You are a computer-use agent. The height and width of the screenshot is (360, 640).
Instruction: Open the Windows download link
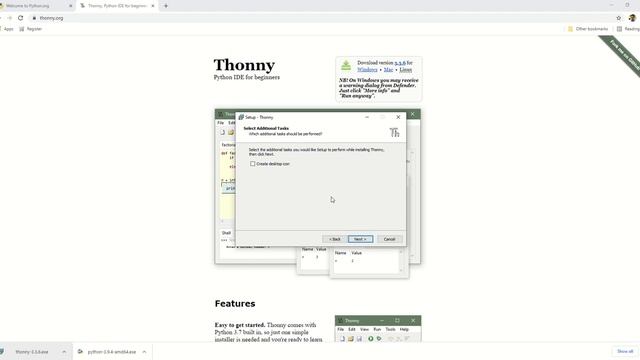coord(367,70)
